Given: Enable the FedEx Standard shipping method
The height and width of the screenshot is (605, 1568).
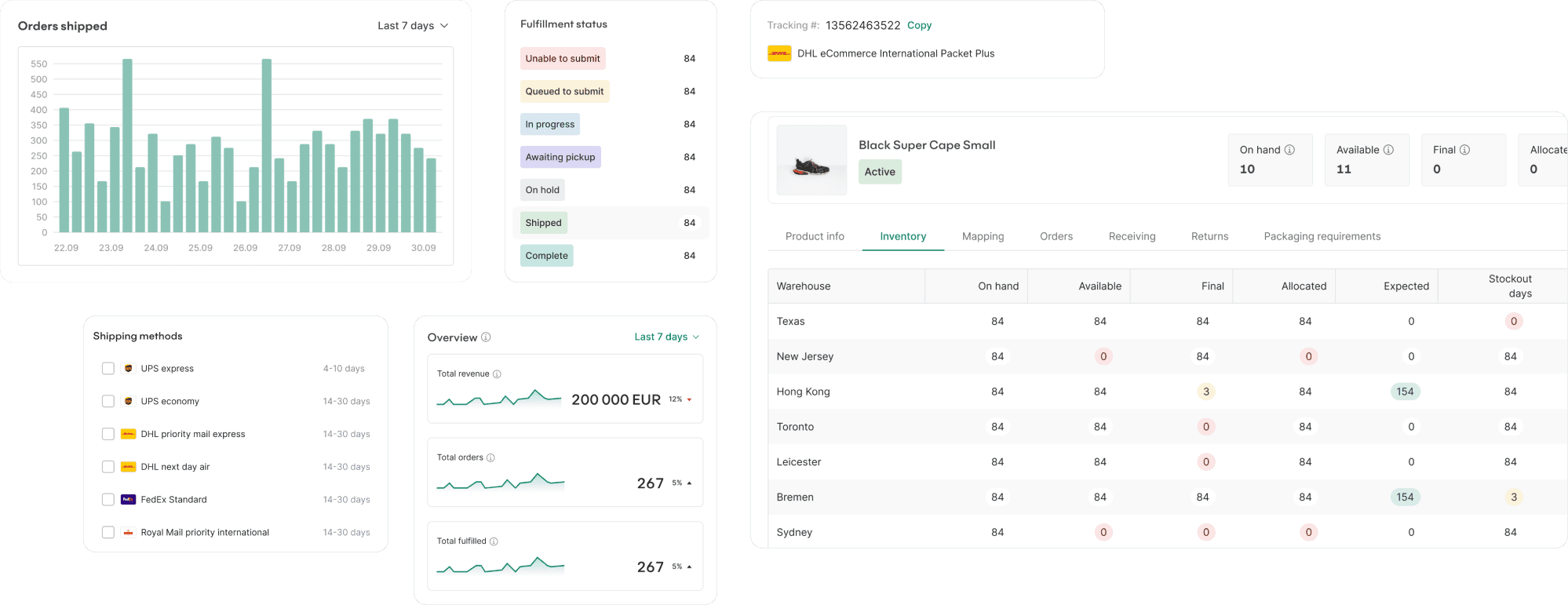Looking at the screenshot, I should pyautogui.click(x=108, y=500).
